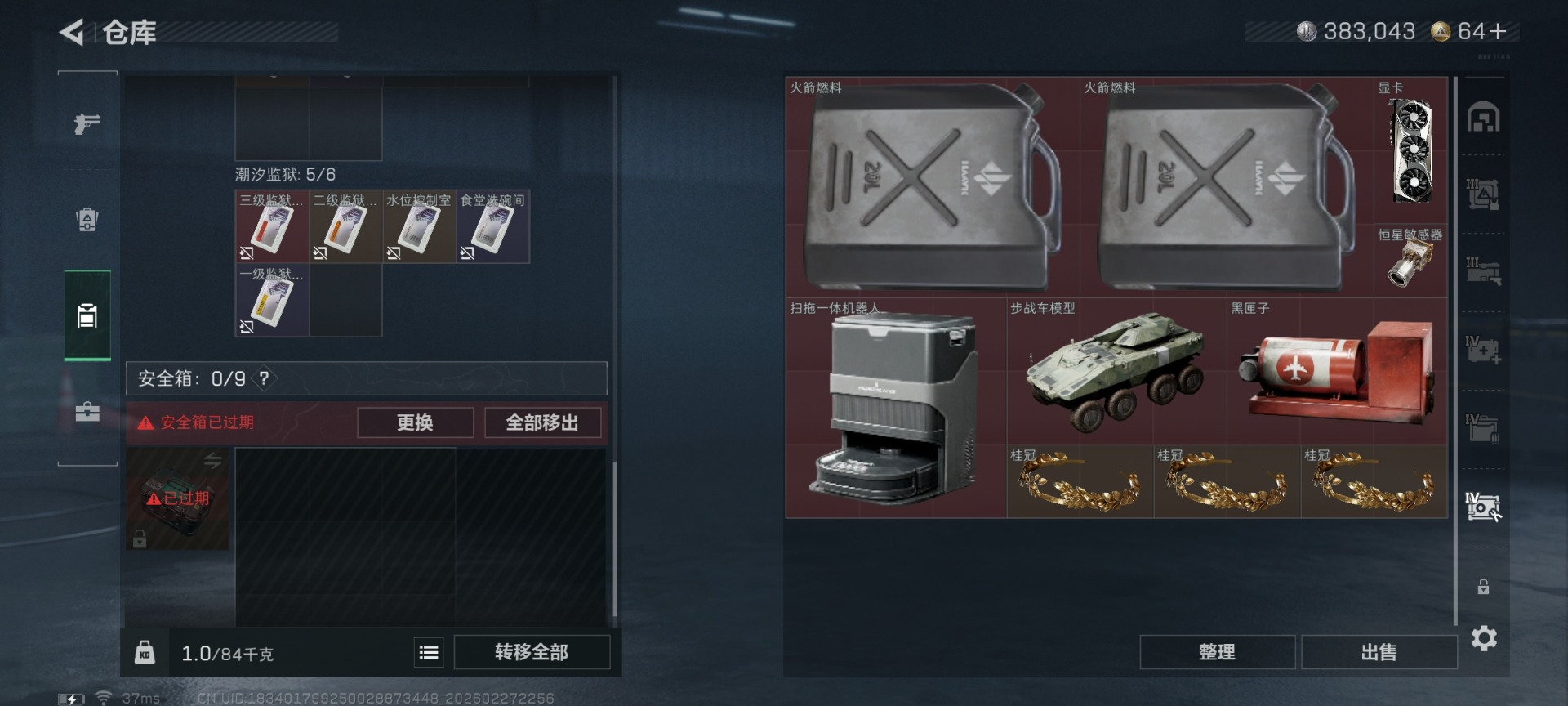
Task: Select the 步战车模型 item
Action: click(x=1116, y=371)
